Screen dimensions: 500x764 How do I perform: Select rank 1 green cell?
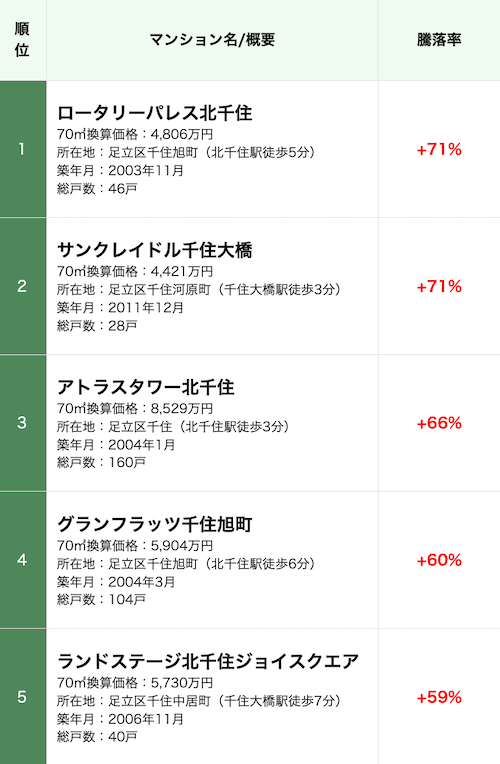pos(23,149)
